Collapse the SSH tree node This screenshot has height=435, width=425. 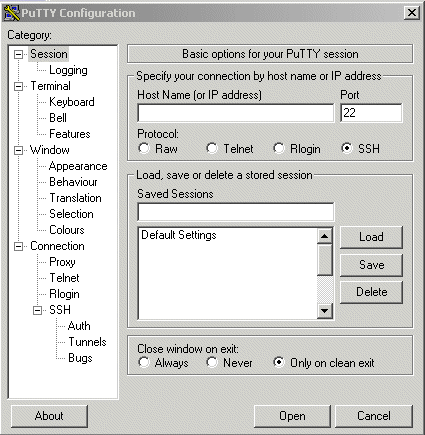click(x=37, y=310)
